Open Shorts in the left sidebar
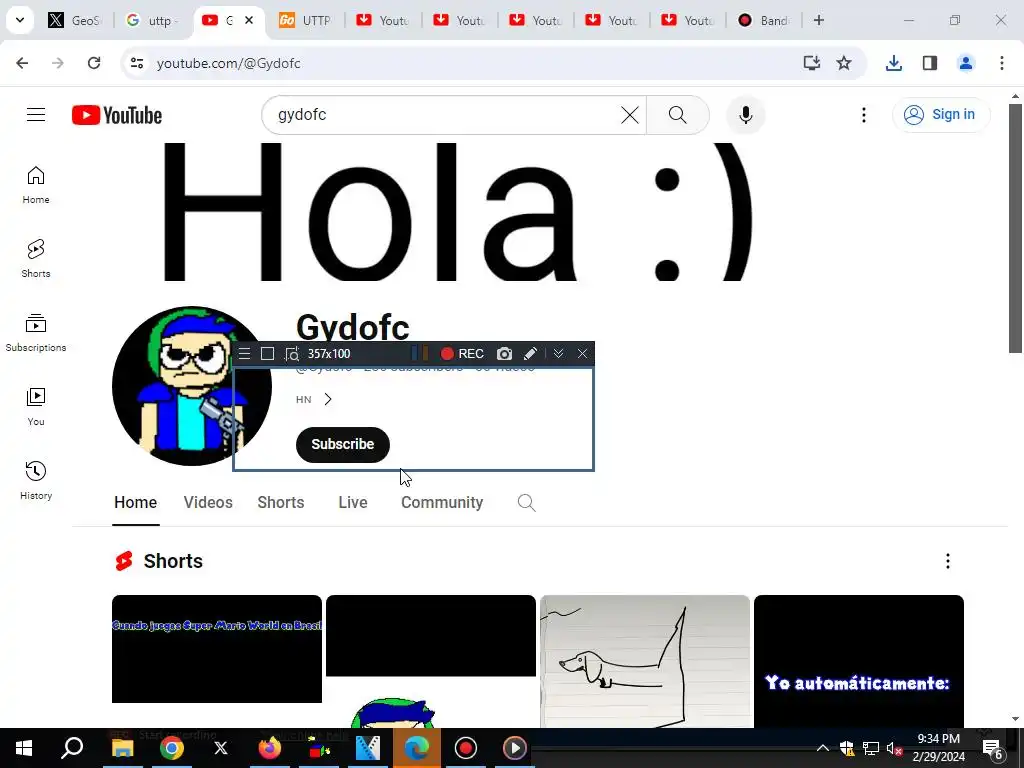This screenshot has width=1024, height=768. pos(36,259)
